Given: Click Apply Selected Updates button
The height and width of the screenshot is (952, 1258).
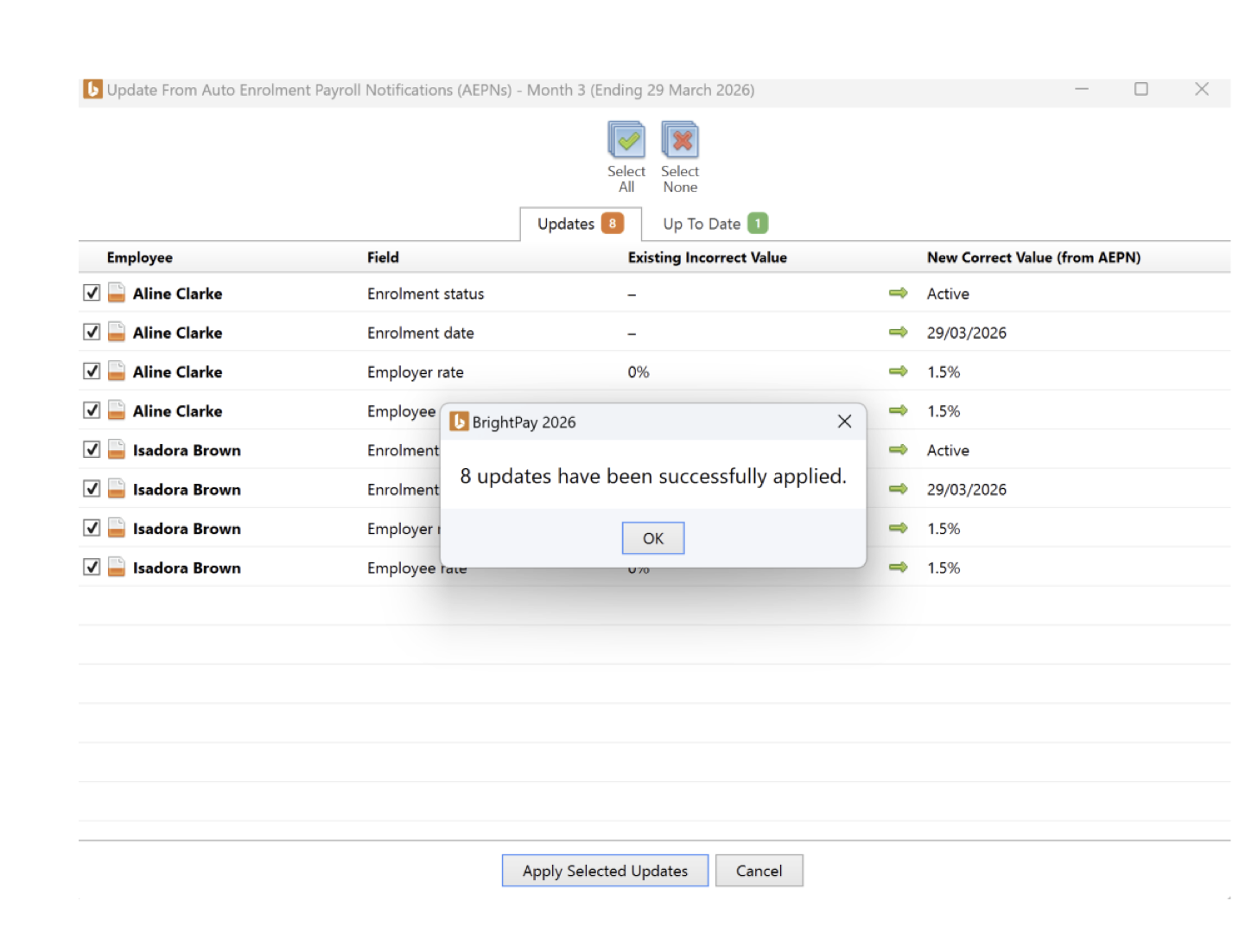Looking at the screenshot, I should coord(605,871).
